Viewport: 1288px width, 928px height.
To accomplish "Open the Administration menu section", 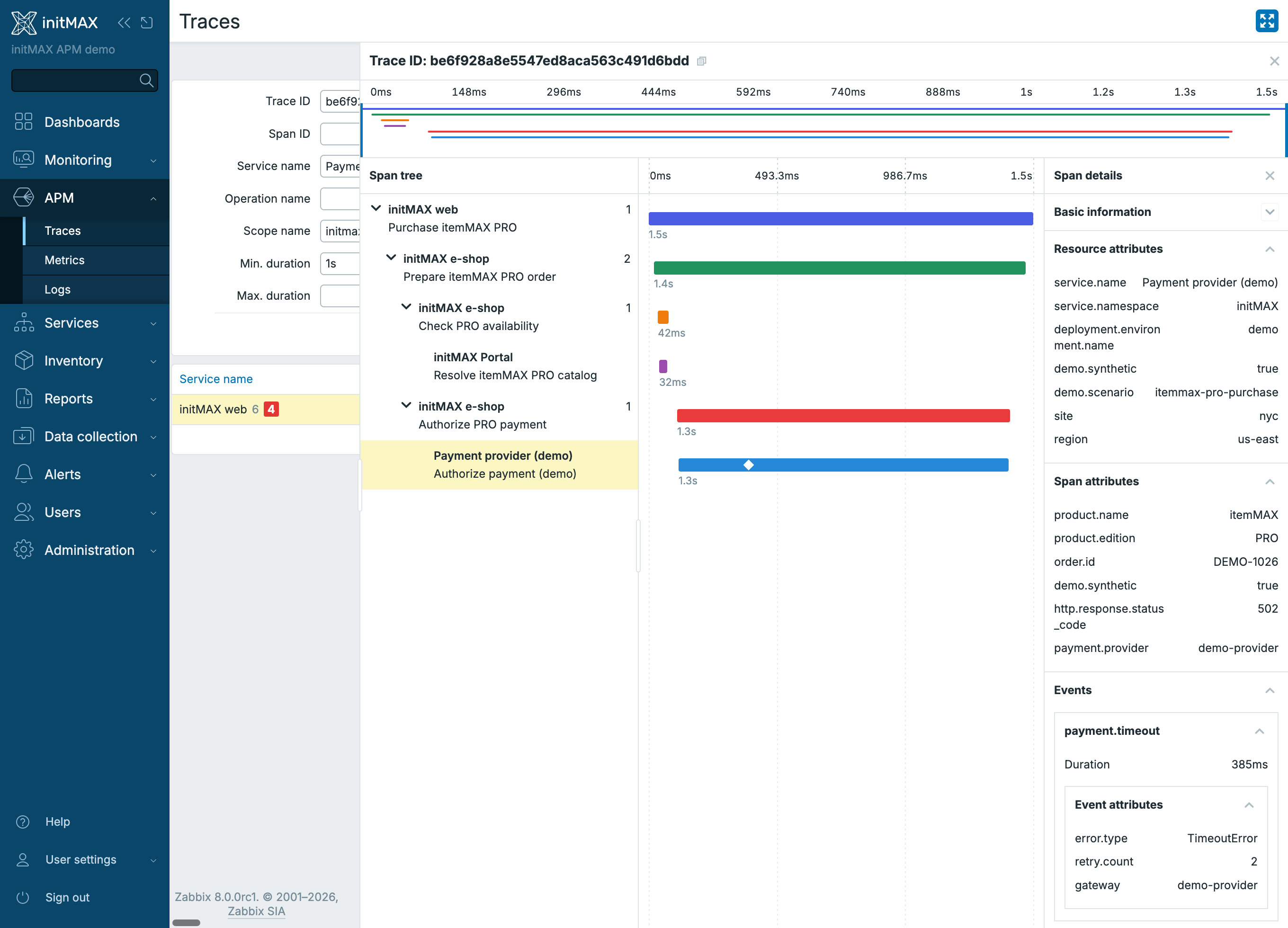I will click(85, 550).
